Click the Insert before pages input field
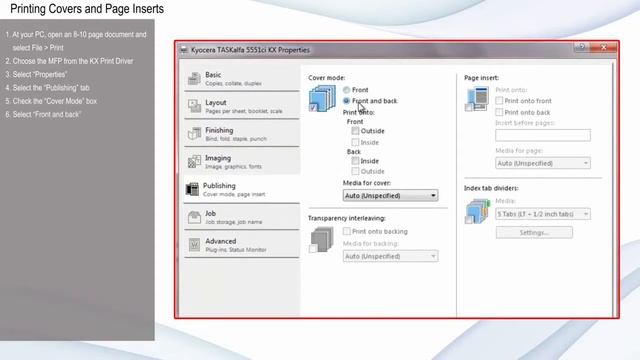640x360 pixels. pos(543,136)
